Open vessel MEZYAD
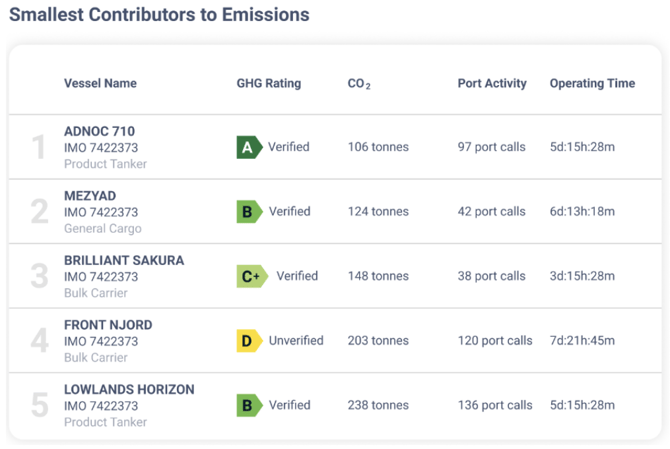This screenshot has width=670, height=449. (x=90, y=196)
